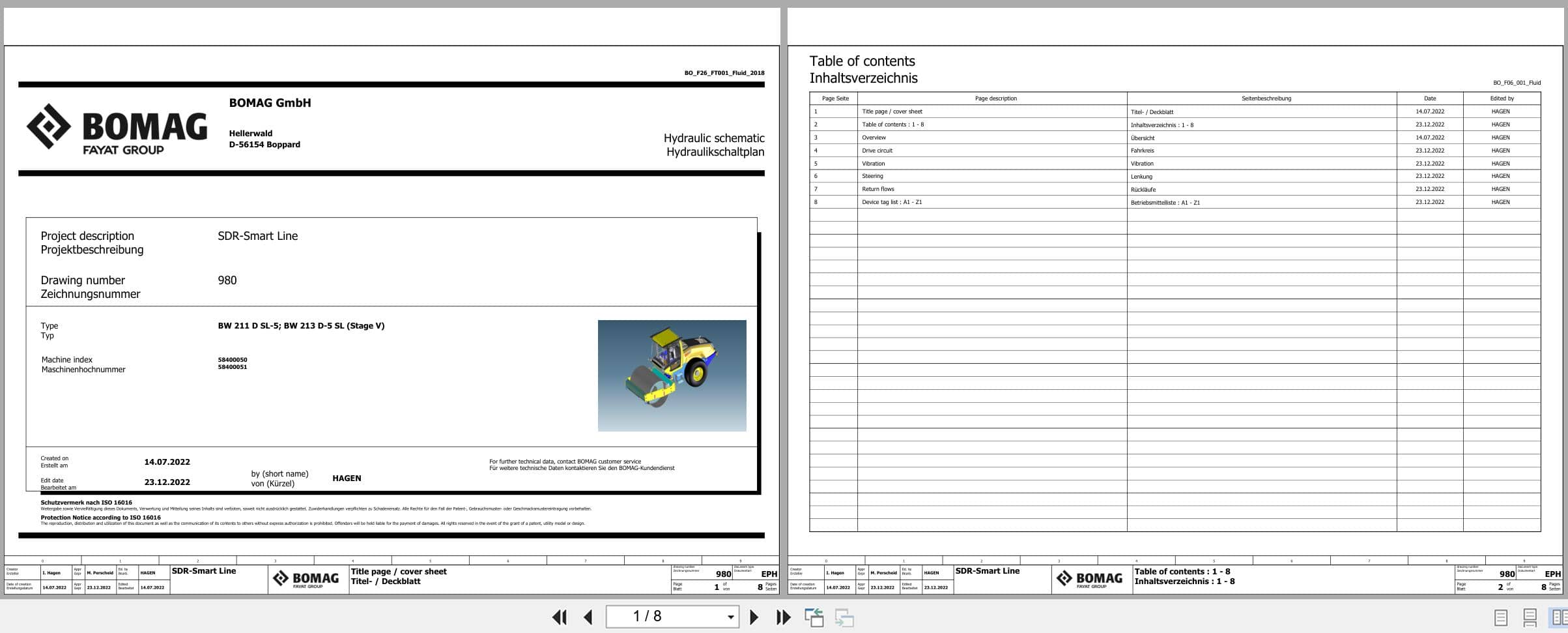Click the 'Page description' column header
The image size is (1568, 633).
click(995, 98)
